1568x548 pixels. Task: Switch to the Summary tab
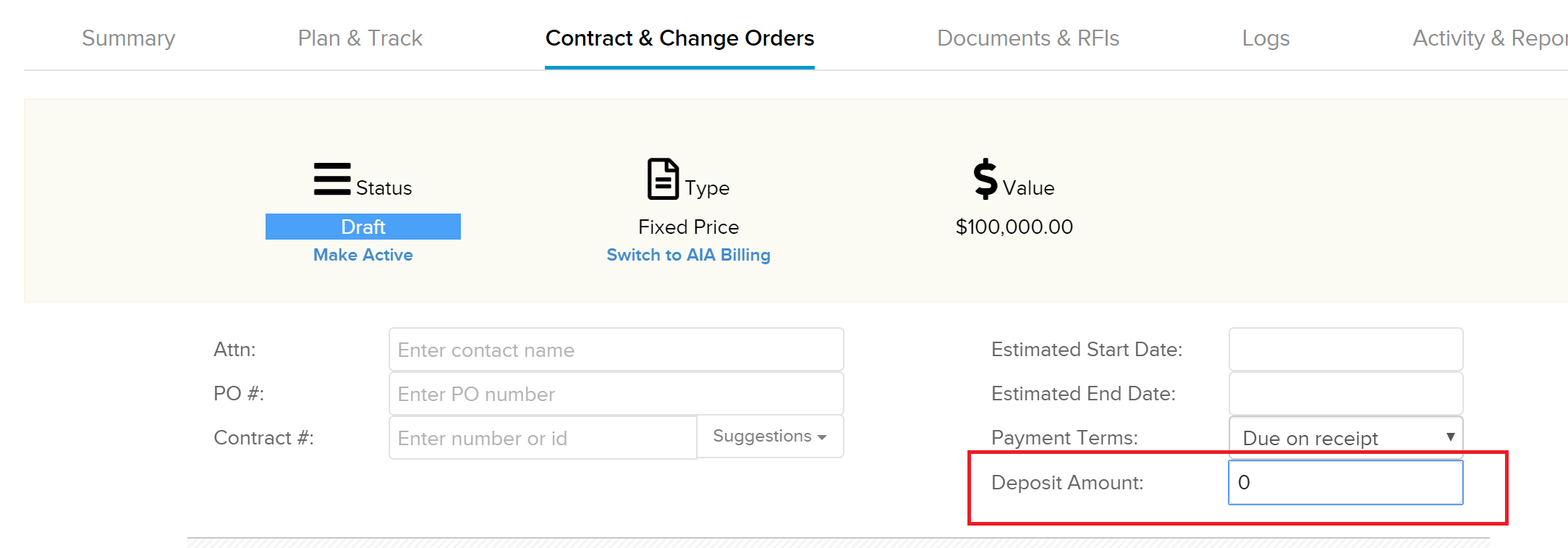point(129,38)
